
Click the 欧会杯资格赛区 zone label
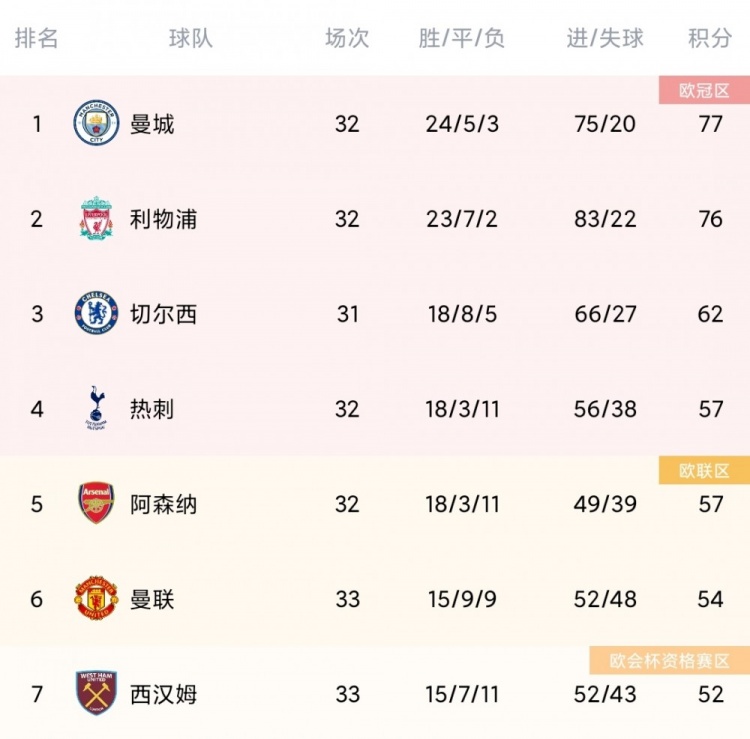[669, 661]
